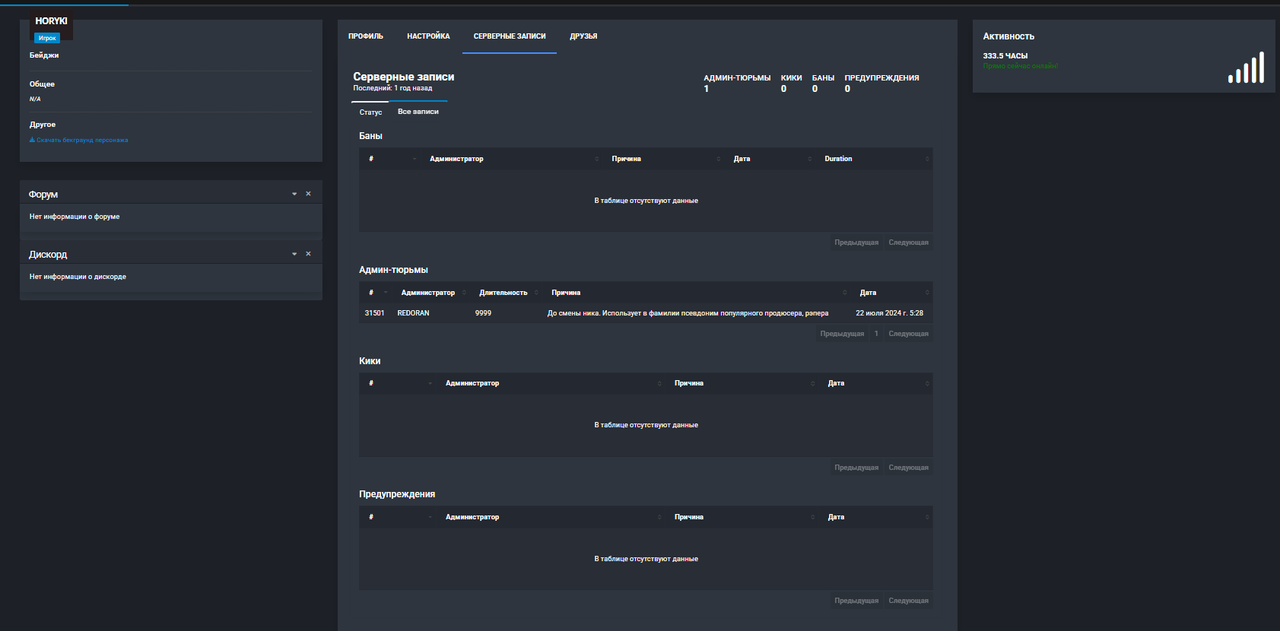Sort admin-jails table by Длительность

507,293
